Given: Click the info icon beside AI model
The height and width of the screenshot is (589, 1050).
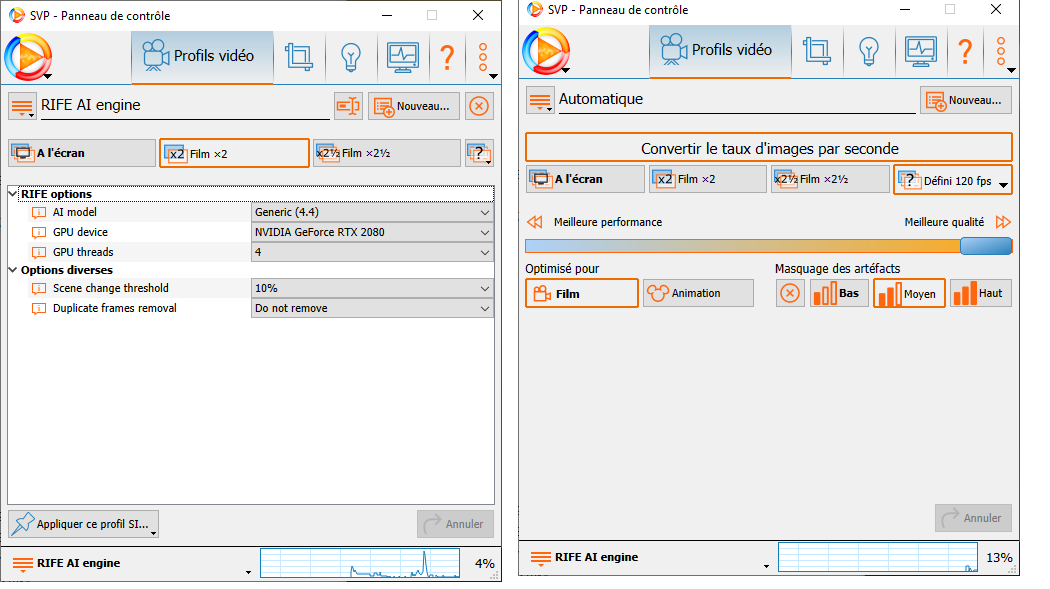Looking at the screenshot, I should [39, 213].
